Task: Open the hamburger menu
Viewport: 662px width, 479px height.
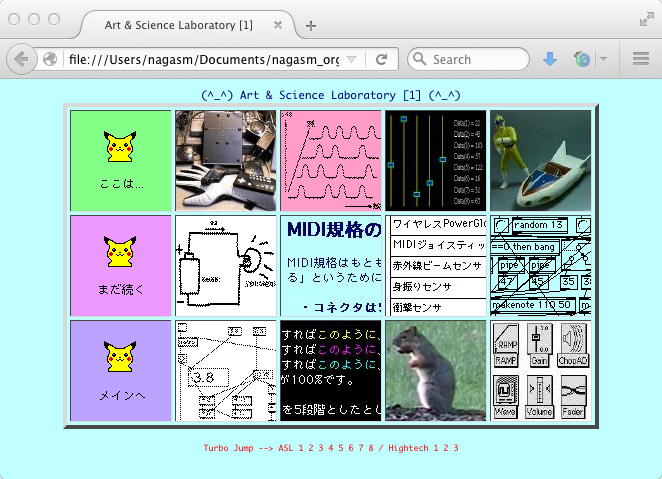Action: [x=640, y=59]
